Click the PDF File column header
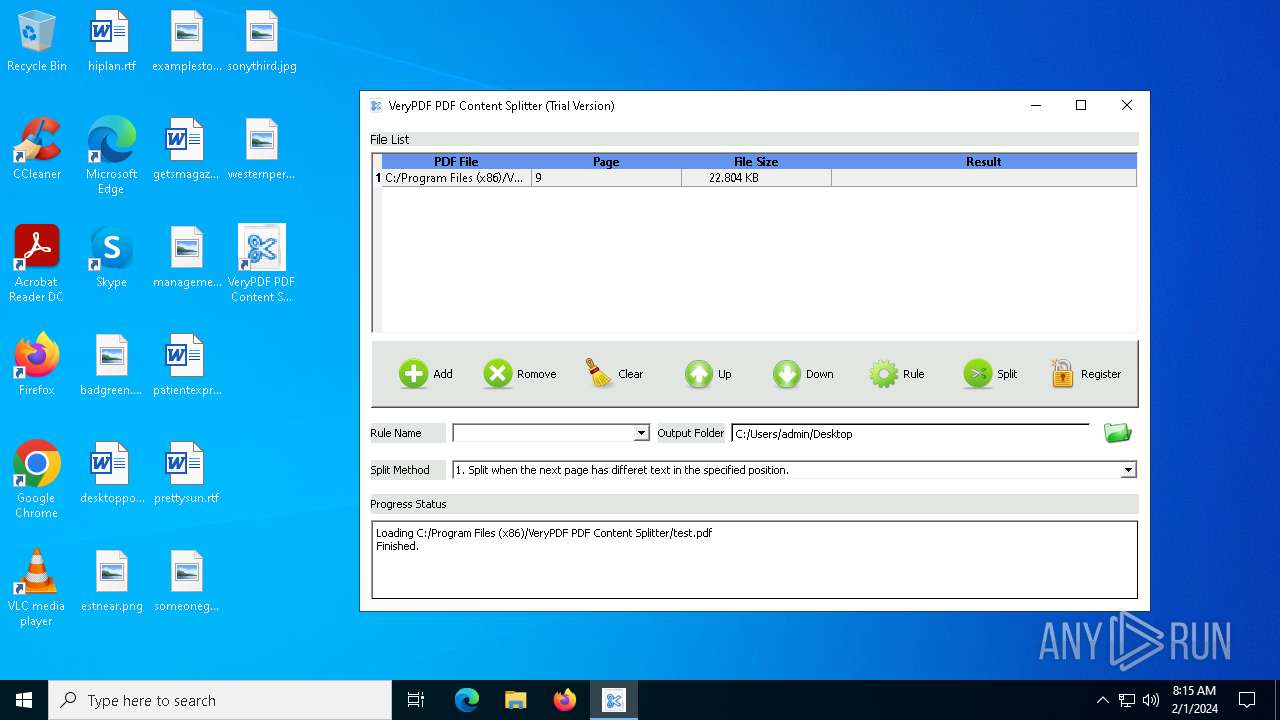This screenshot has height=720, width=1280. click(x=456, y=161)
